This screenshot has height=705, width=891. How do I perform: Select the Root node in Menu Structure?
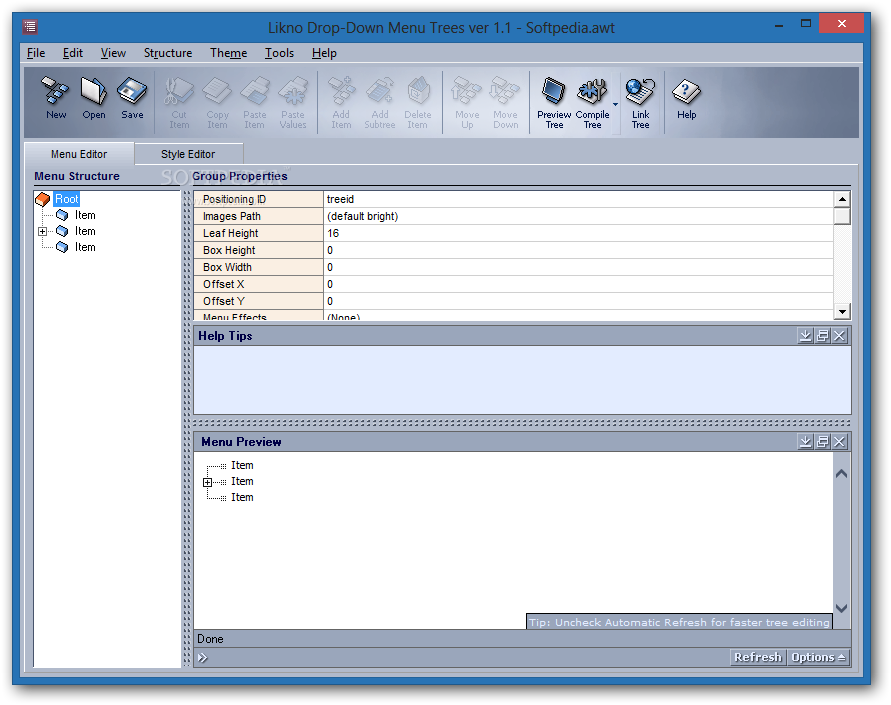click(66, 199)
